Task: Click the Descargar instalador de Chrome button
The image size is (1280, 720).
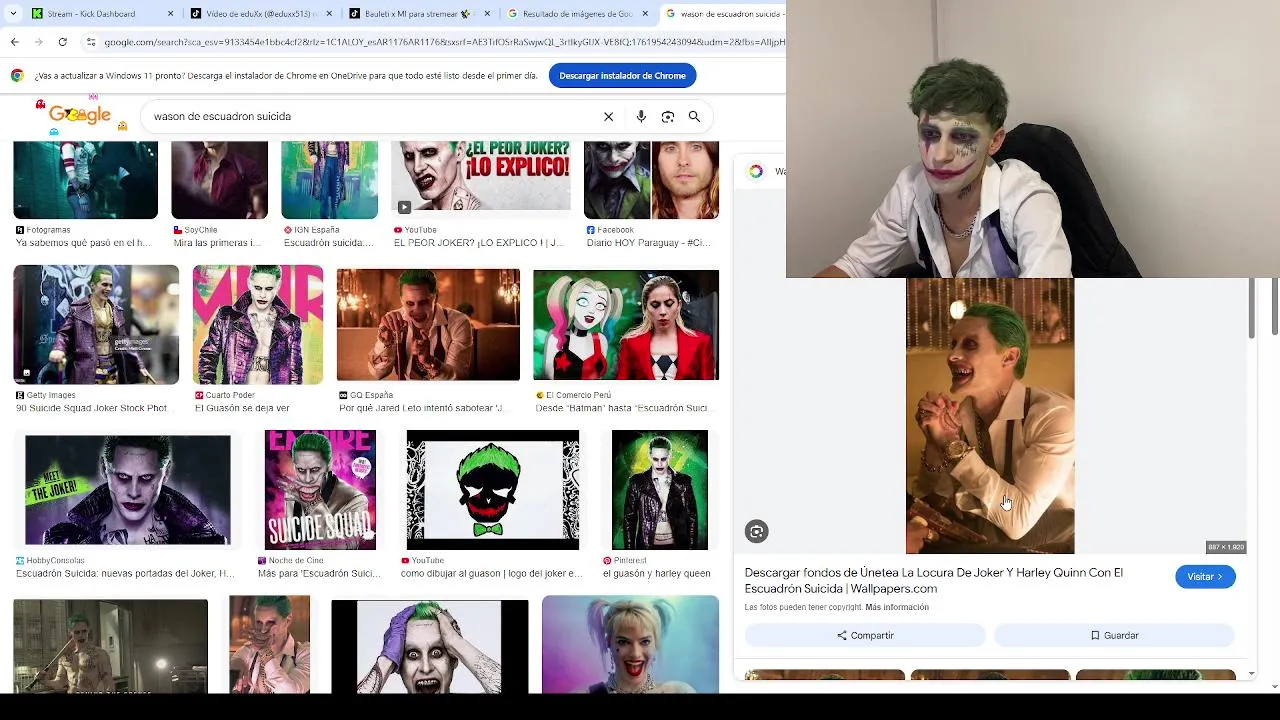Action: 622,76
